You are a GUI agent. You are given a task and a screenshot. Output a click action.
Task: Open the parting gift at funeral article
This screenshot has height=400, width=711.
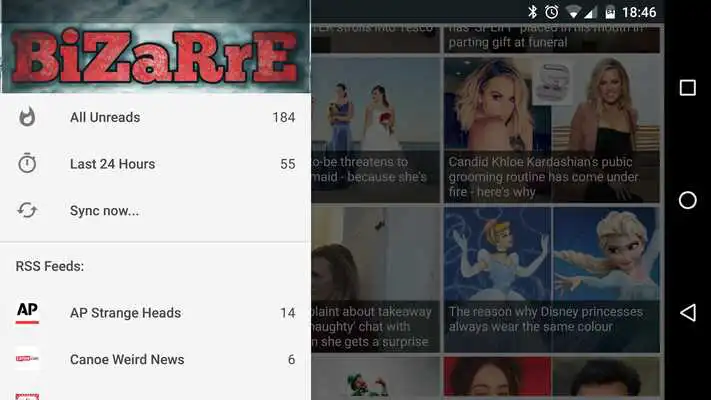[551, 38]
